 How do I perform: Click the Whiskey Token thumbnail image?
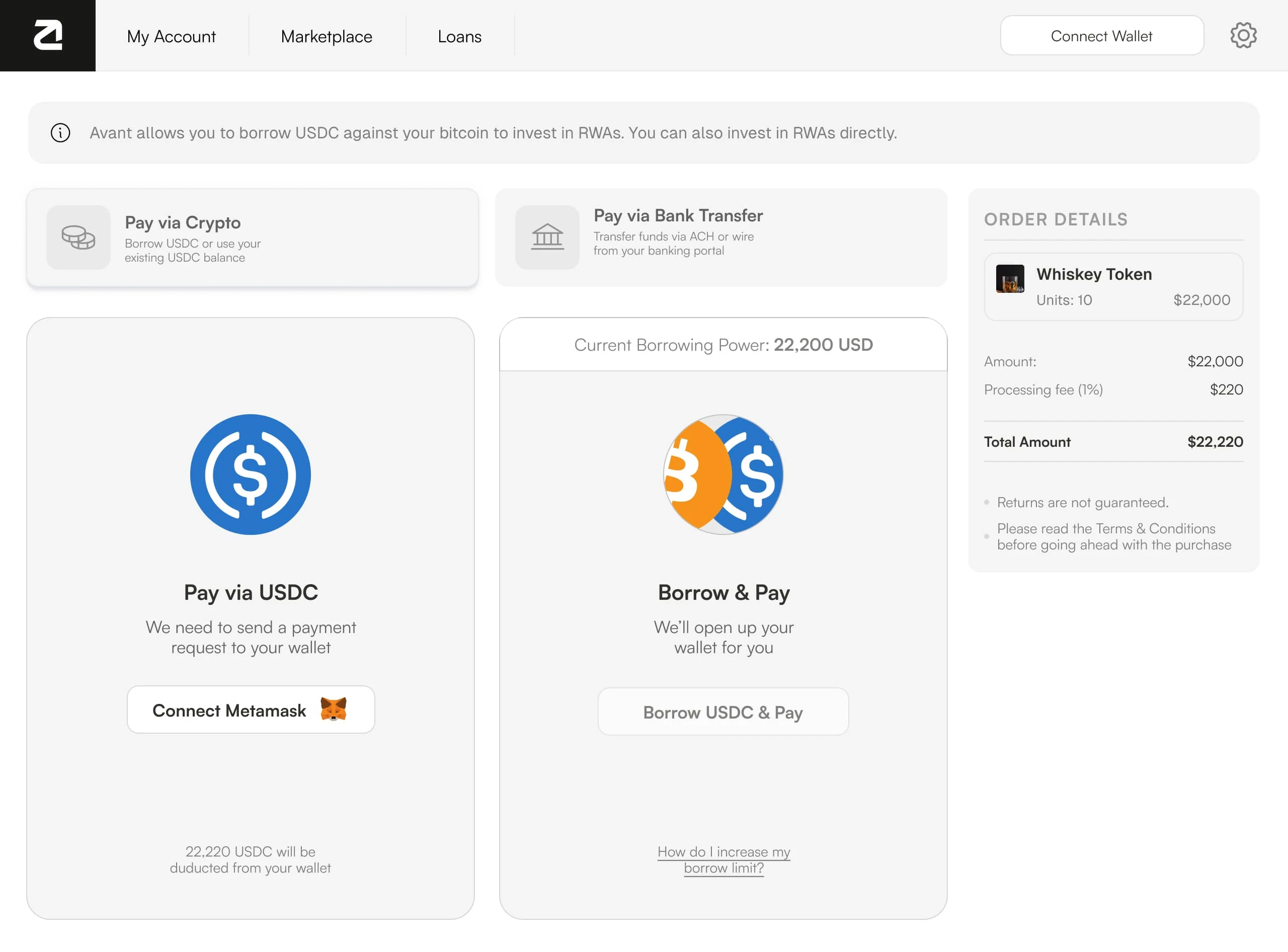click(x=1010, y=279)
